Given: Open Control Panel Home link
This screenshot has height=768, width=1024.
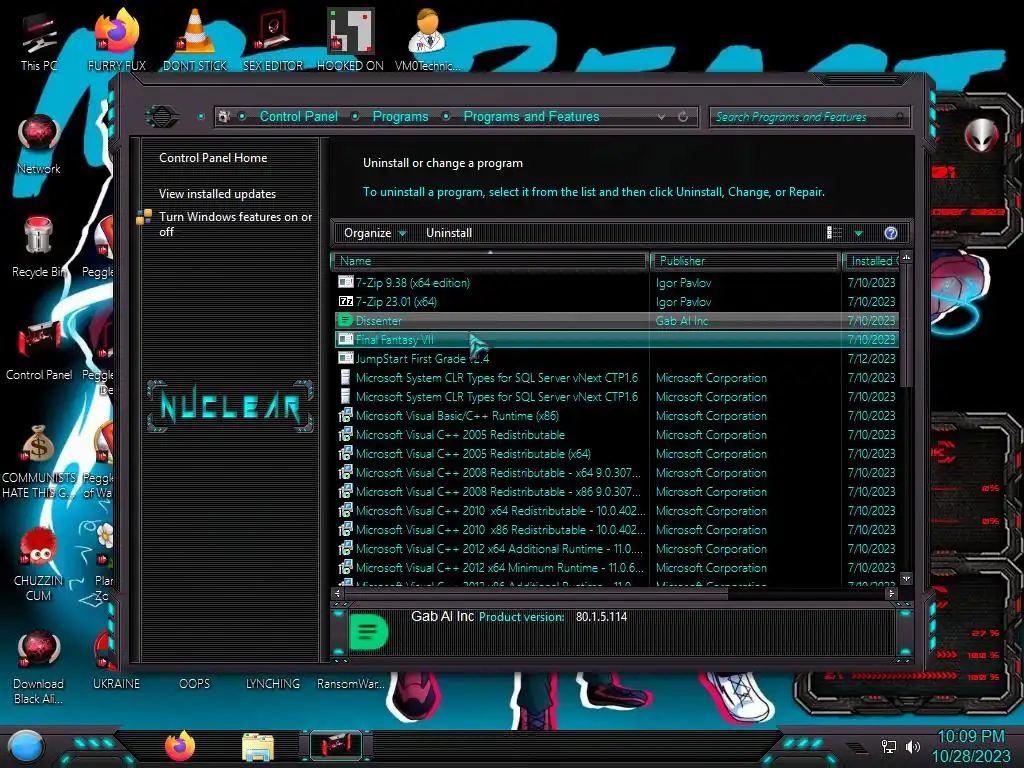Looking at the screenshot, I should point(213,158).
